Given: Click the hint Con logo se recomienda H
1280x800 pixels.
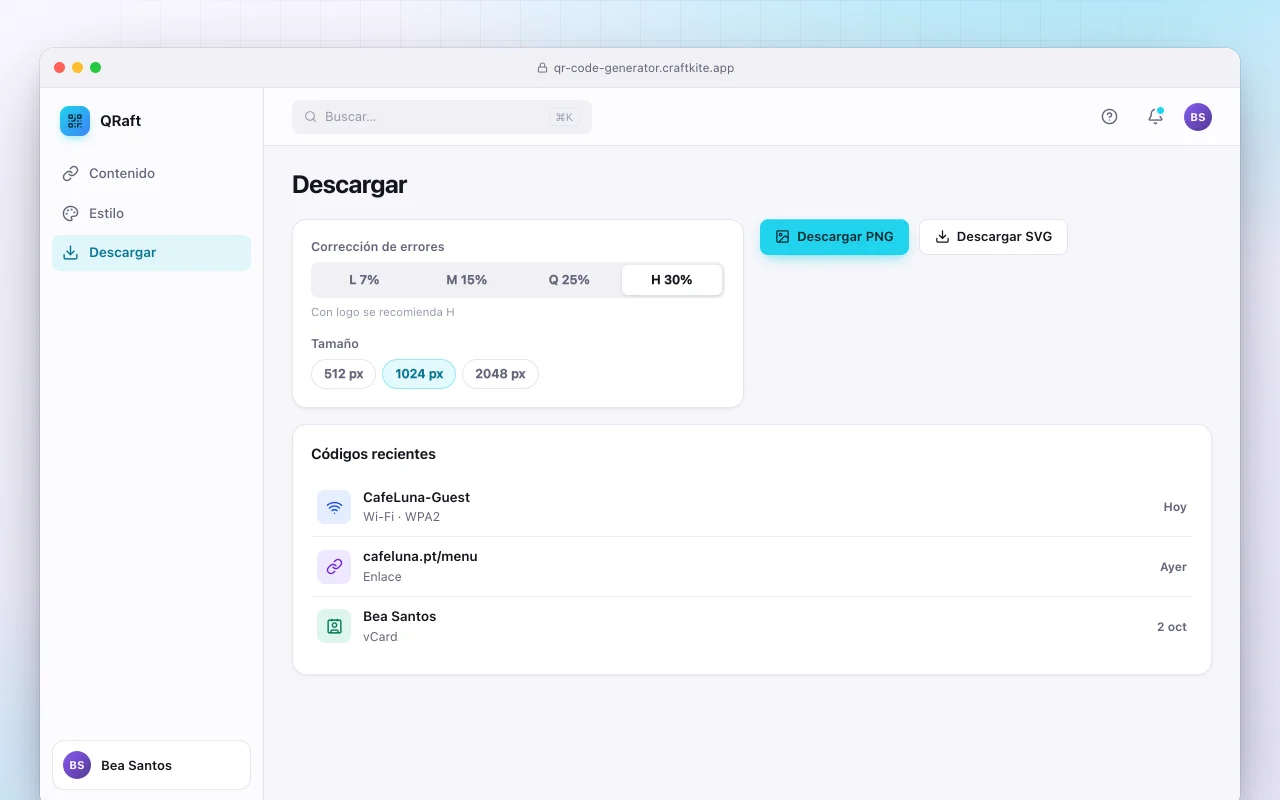Looking at the screenshot, I should pyautogui.click(x=383, y=312).
